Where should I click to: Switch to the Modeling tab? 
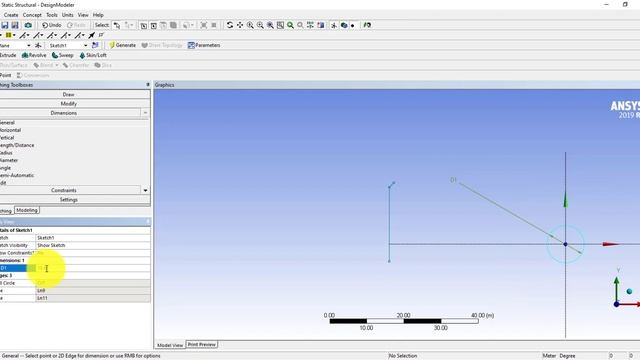click(x=27, y=210)
